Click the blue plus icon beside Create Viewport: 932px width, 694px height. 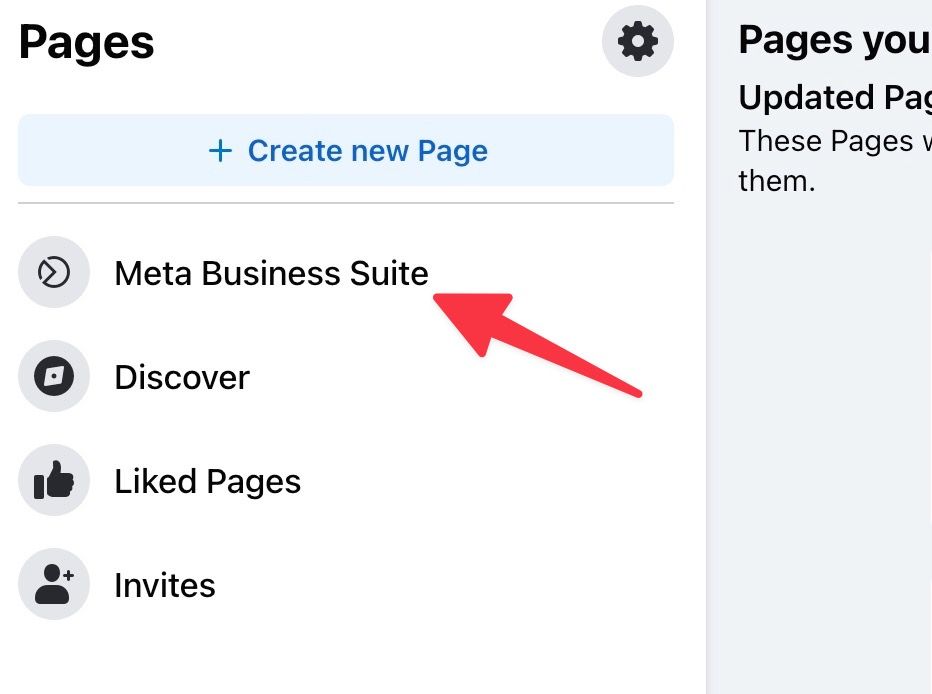[220, 150]
